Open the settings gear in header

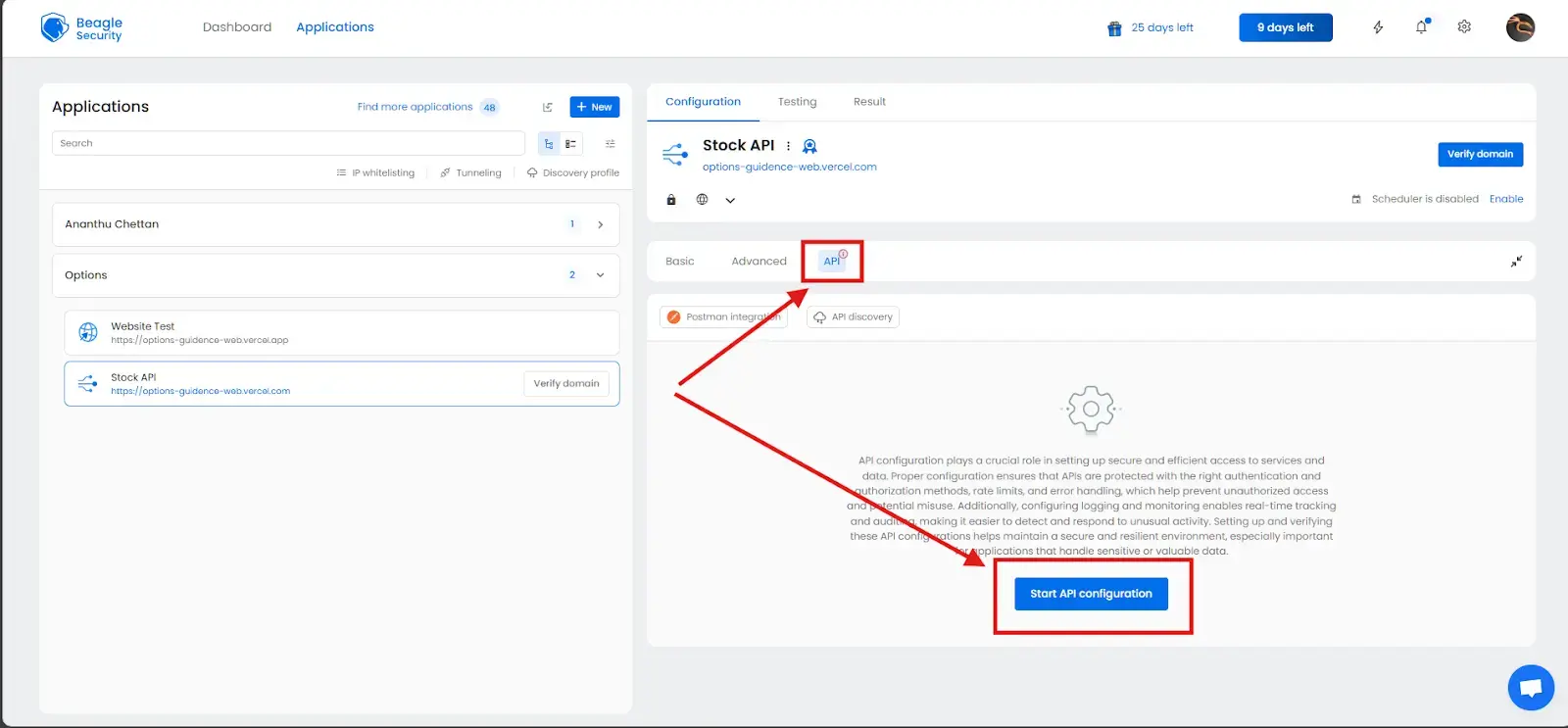(1464, 27)
